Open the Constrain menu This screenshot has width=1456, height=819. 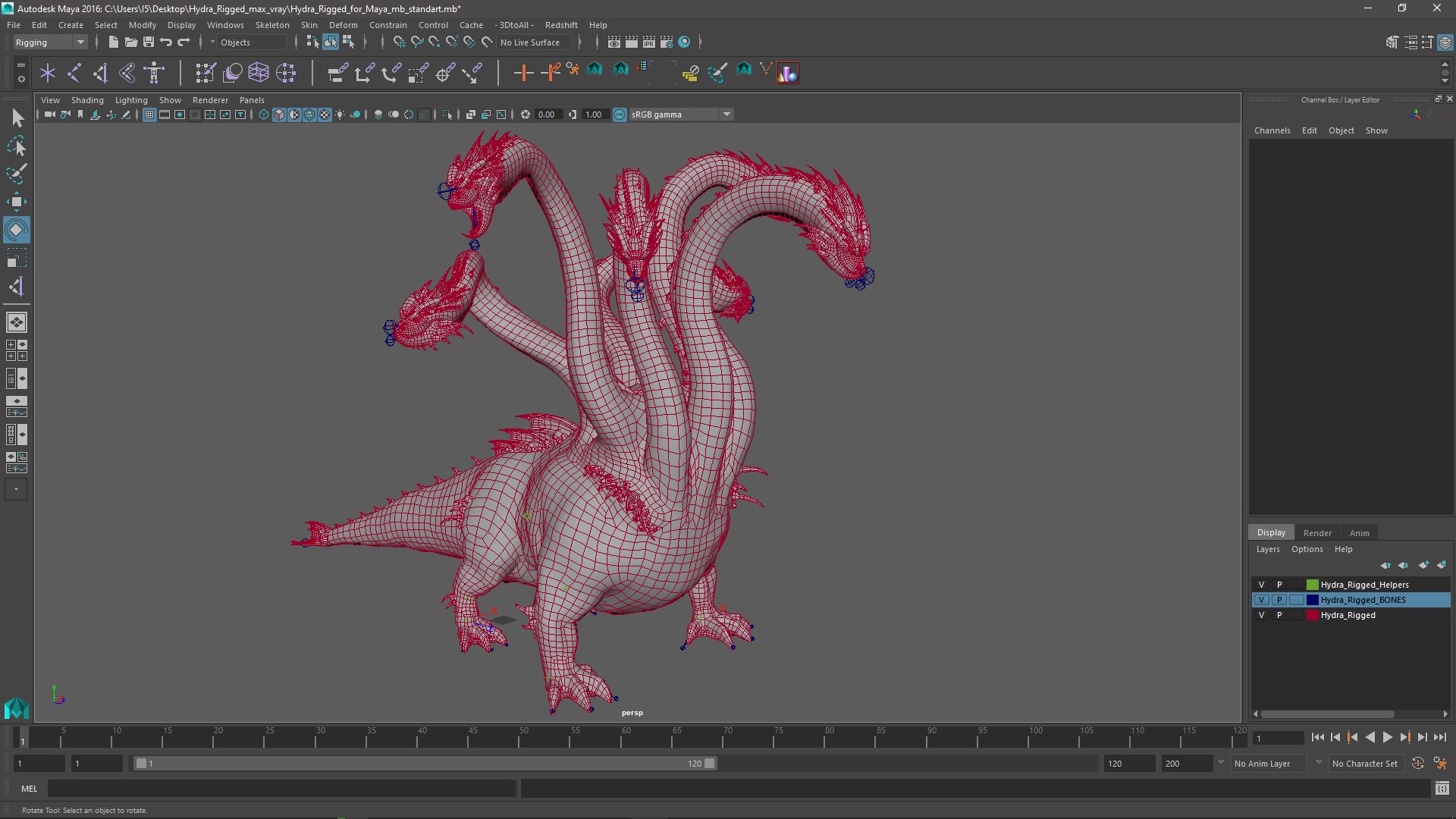point(388,25)
